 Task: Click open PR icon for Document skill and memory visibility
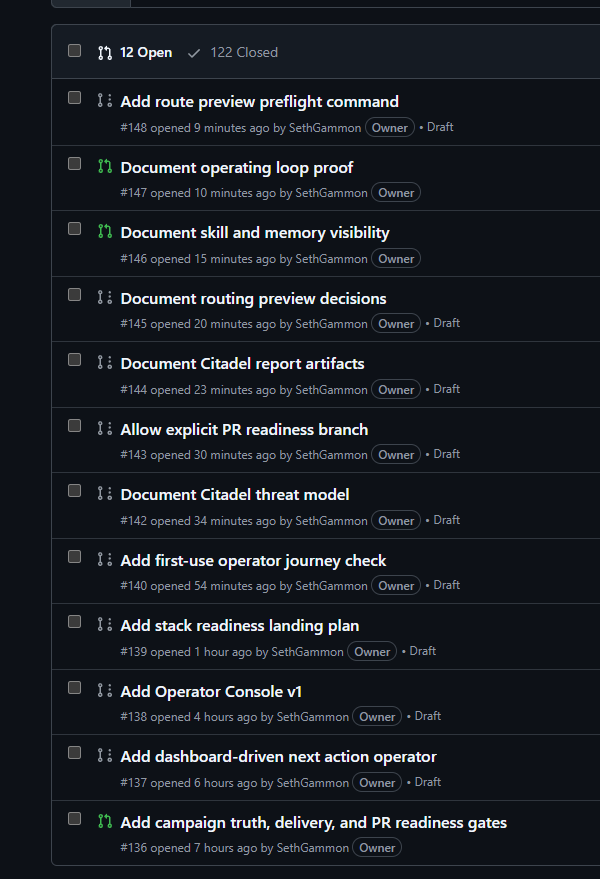pos(105,231)
